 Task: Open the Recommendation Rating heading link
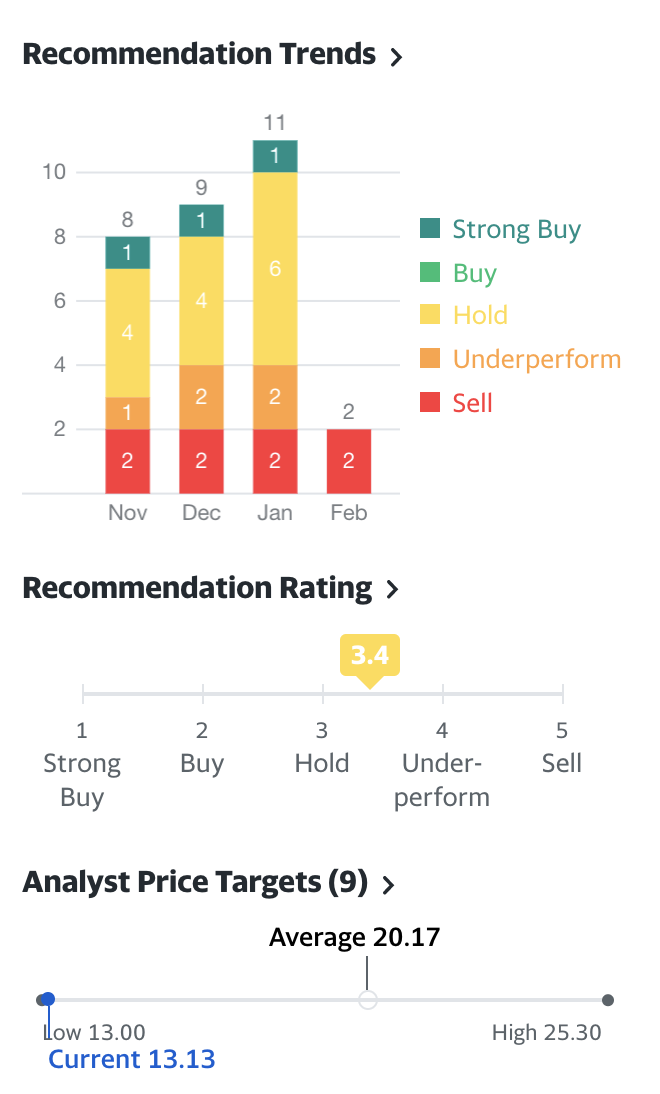pos(197,588)
